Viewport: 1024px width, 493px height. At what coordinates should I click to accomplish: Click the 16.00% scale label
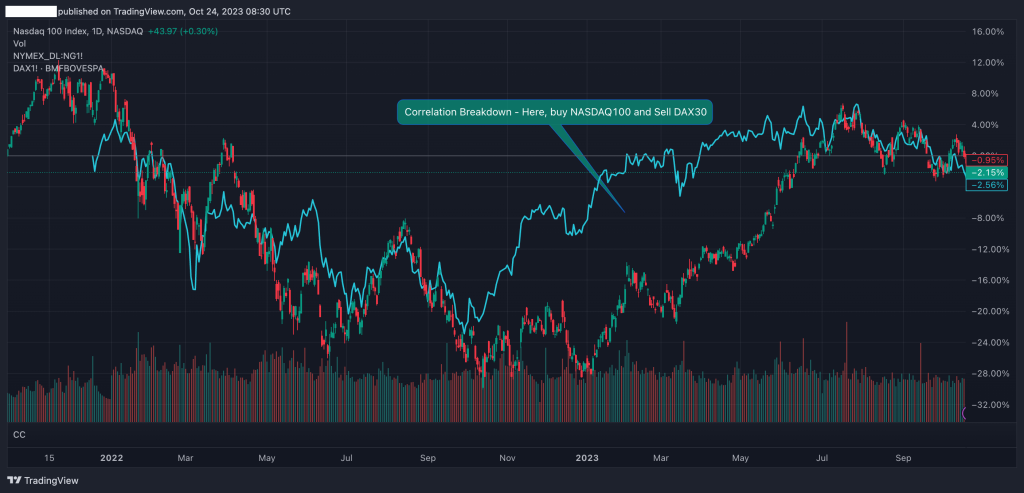click(x=986, y=31)
